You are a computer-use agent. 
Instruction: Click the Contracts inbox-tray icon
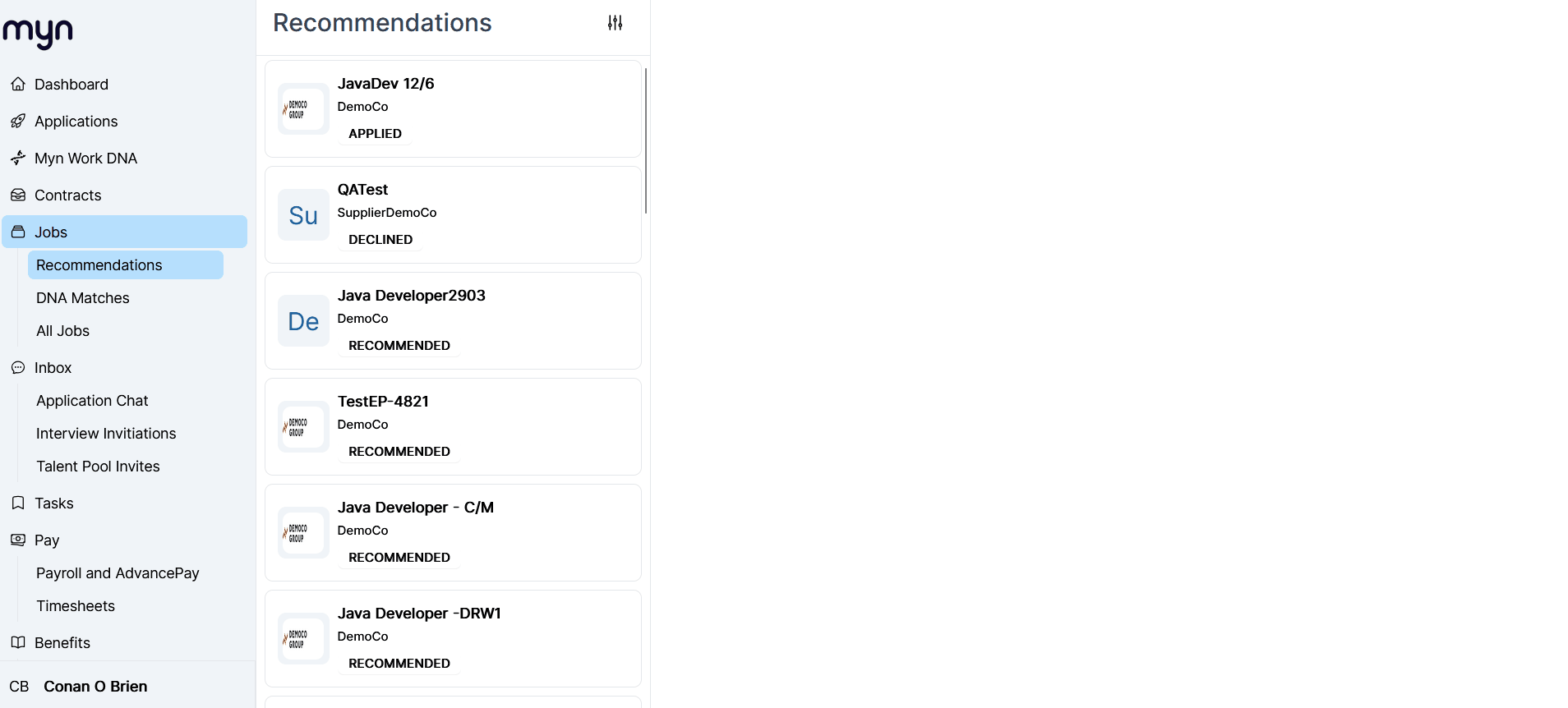[18, 195]
